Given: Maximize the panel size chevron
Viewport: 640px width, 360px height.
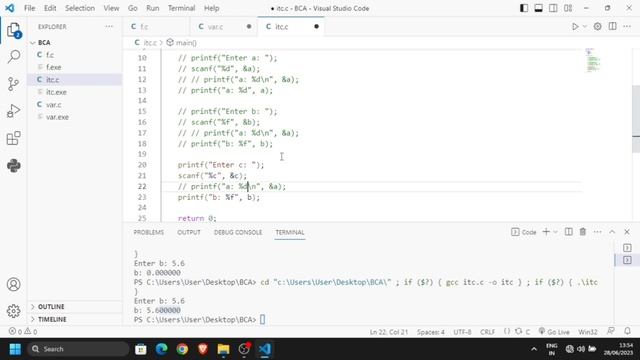Looking at the screenshot, I should (612, 232).
